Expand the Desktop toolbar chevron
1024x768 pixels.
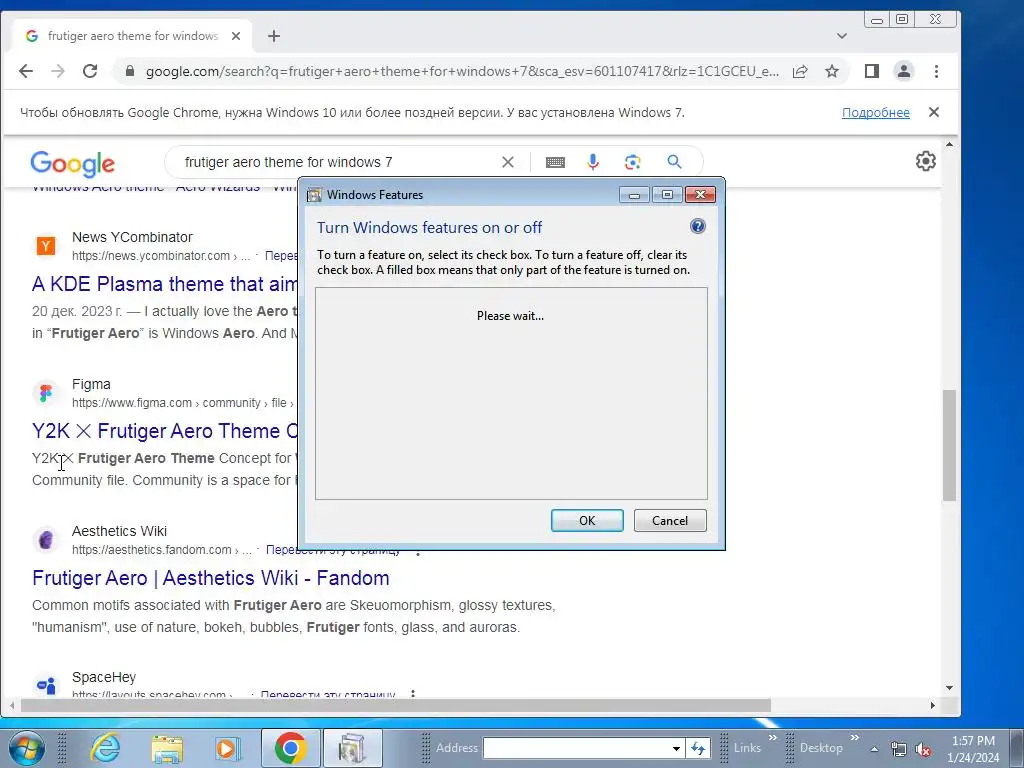point(854,738)
